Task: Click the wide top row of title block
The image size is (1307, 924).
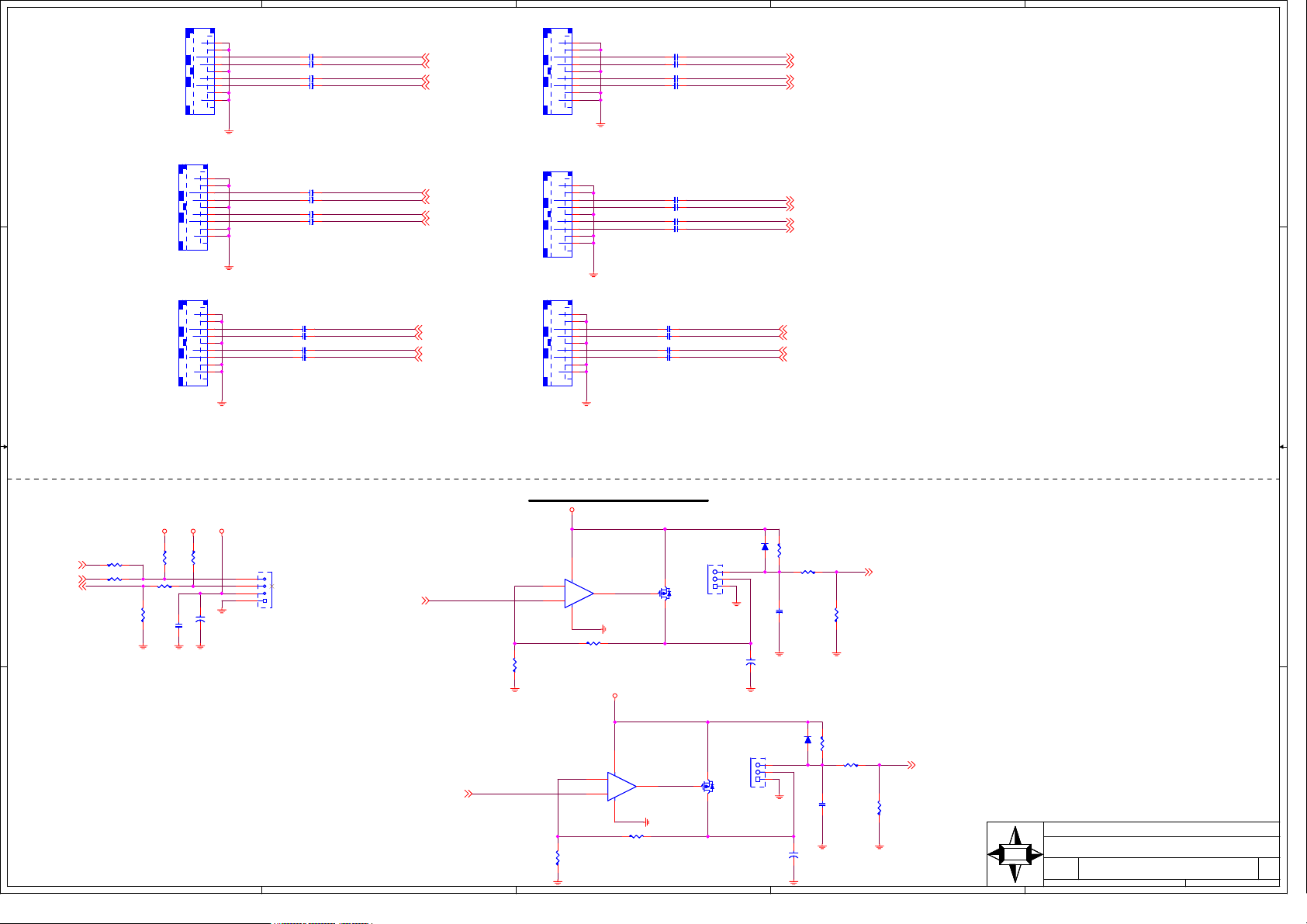Action: click(x=1161, y=829)
